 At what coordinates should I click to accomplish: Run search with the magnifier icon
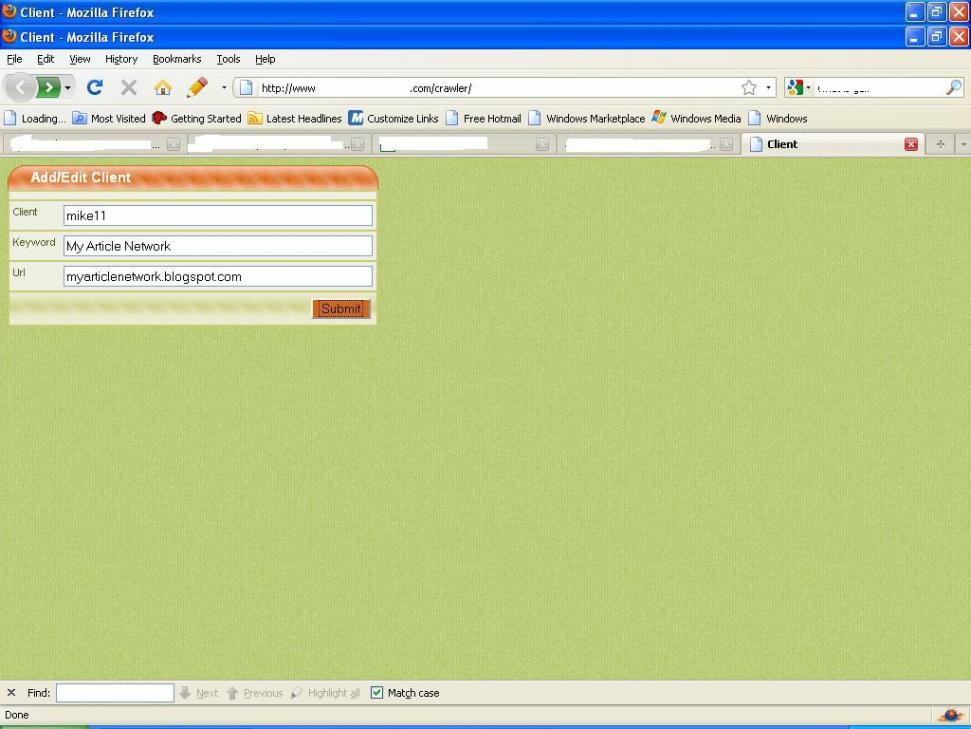(954, 88)
